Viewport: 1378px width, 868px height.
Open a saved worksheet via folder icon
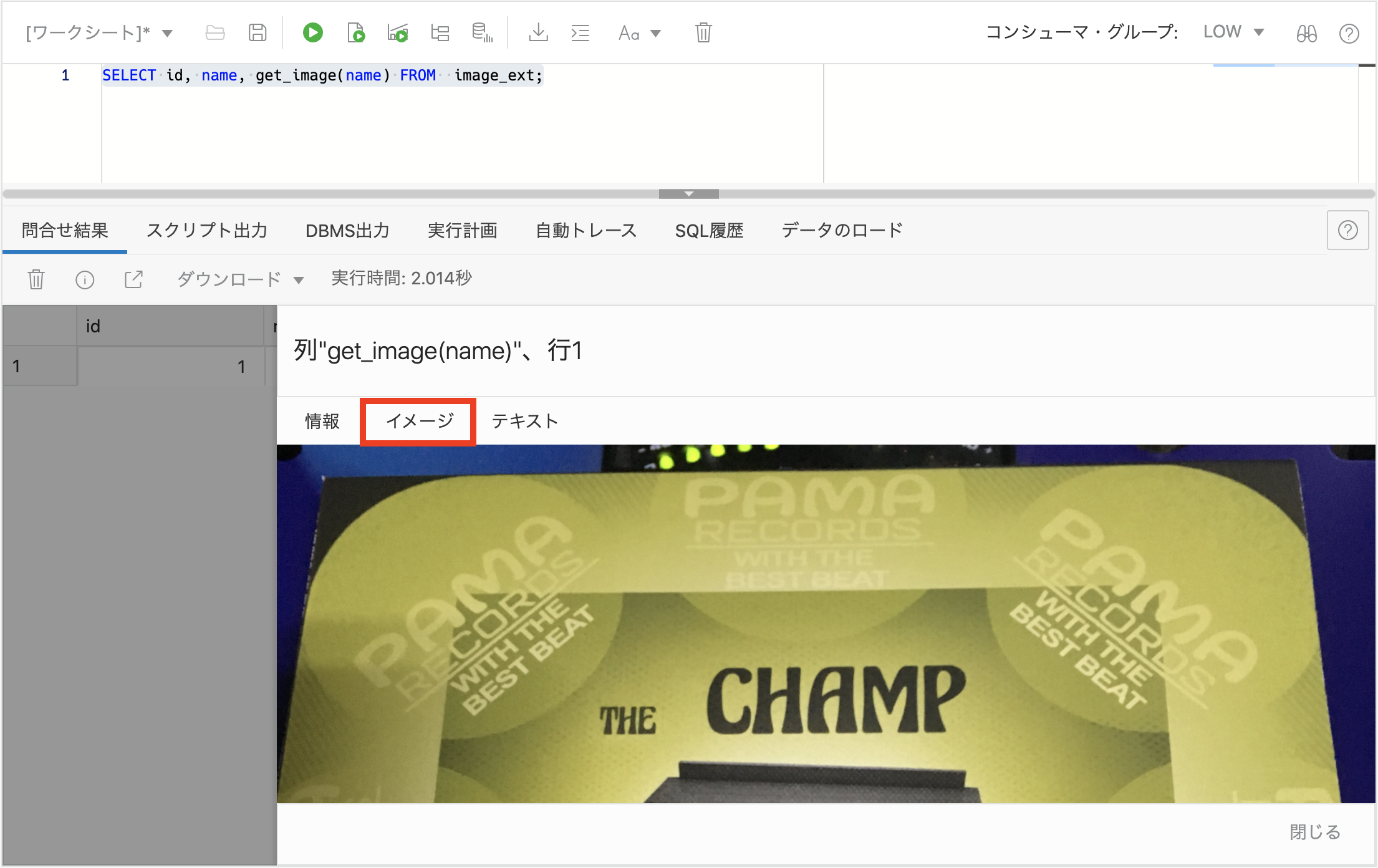pos(214,32)
